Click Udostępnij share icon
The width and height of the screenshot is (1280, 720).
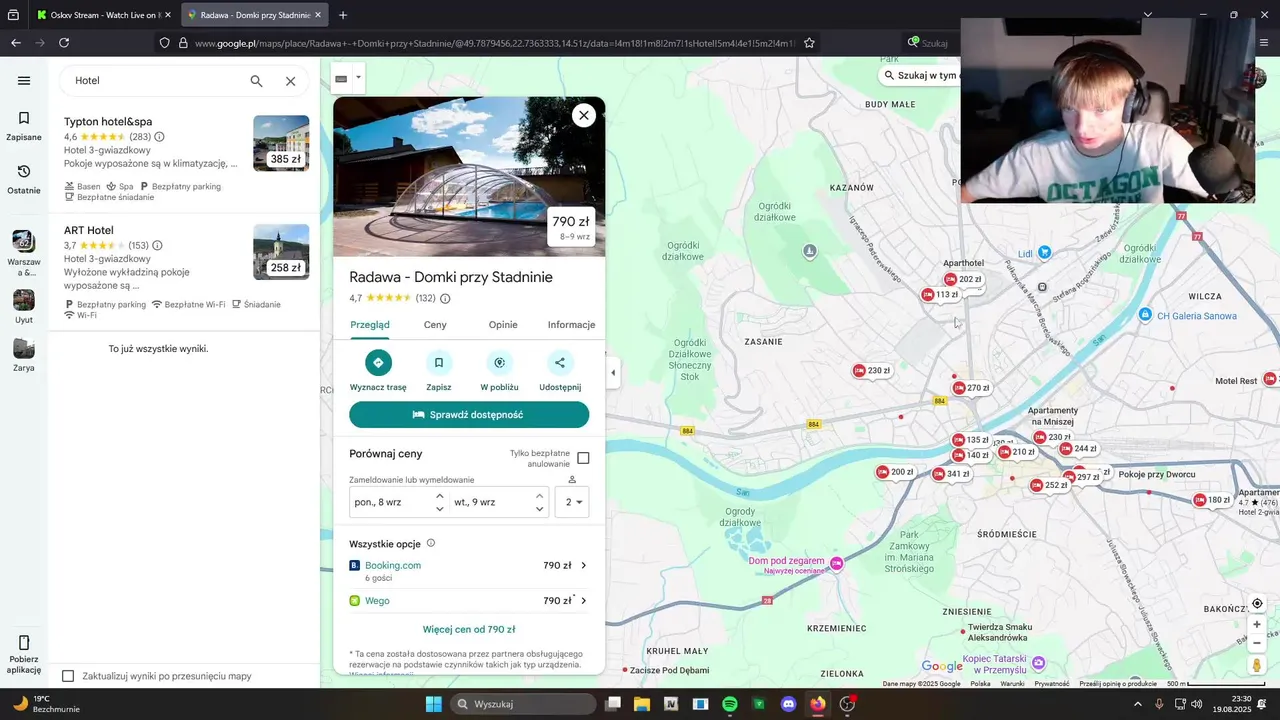tap(560, 362)
